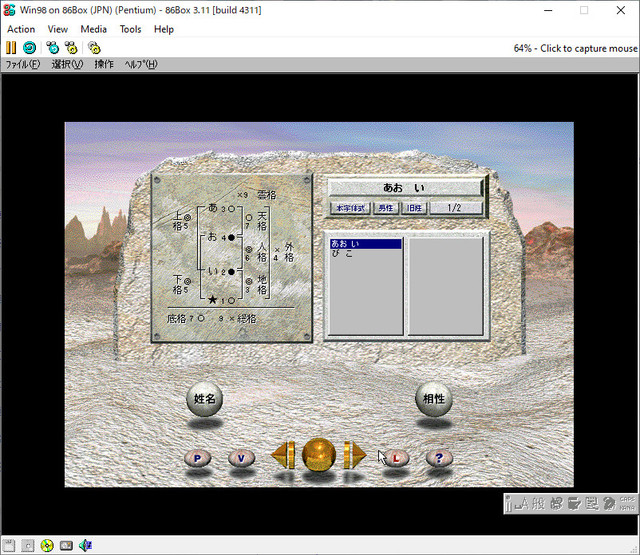Click the cyan hard reset icon

coord(29,48)
